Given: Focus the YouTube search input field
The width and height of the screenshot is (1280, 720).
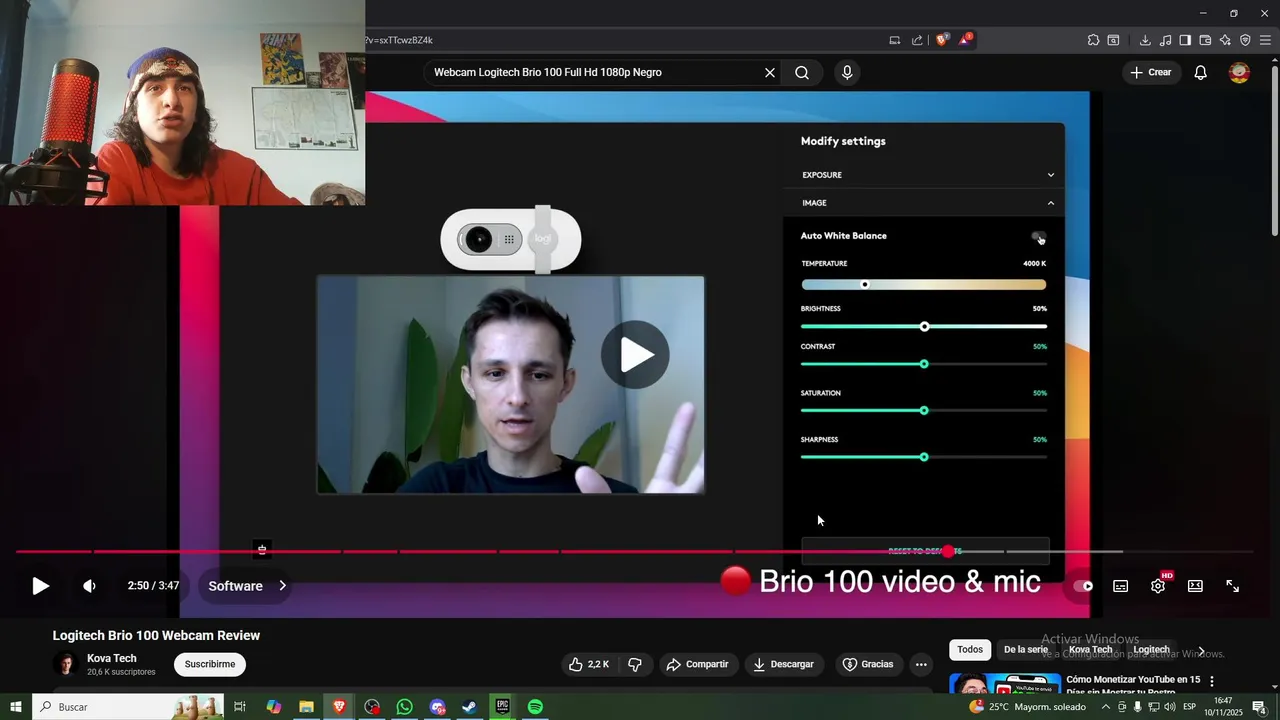Looking at the screenshot, I should 595,72.
